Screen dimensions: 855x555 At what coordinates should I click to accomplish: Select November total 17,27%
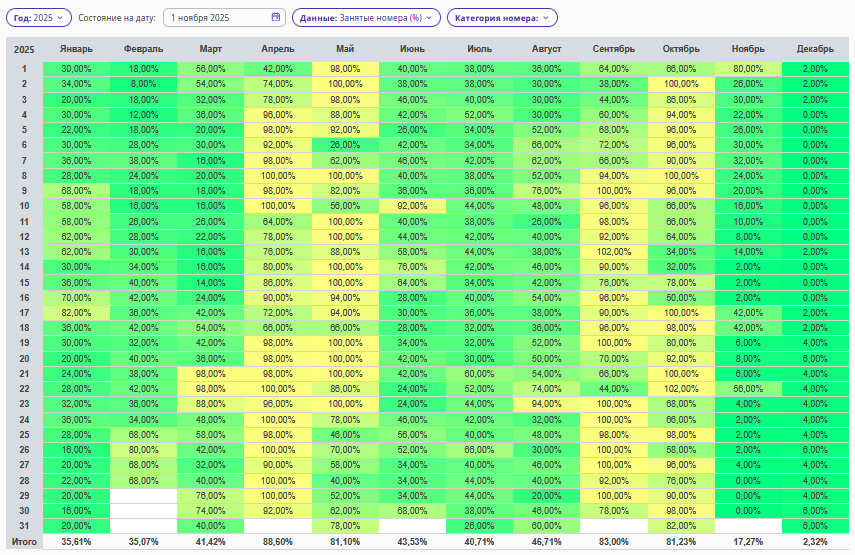click(748, 542)
